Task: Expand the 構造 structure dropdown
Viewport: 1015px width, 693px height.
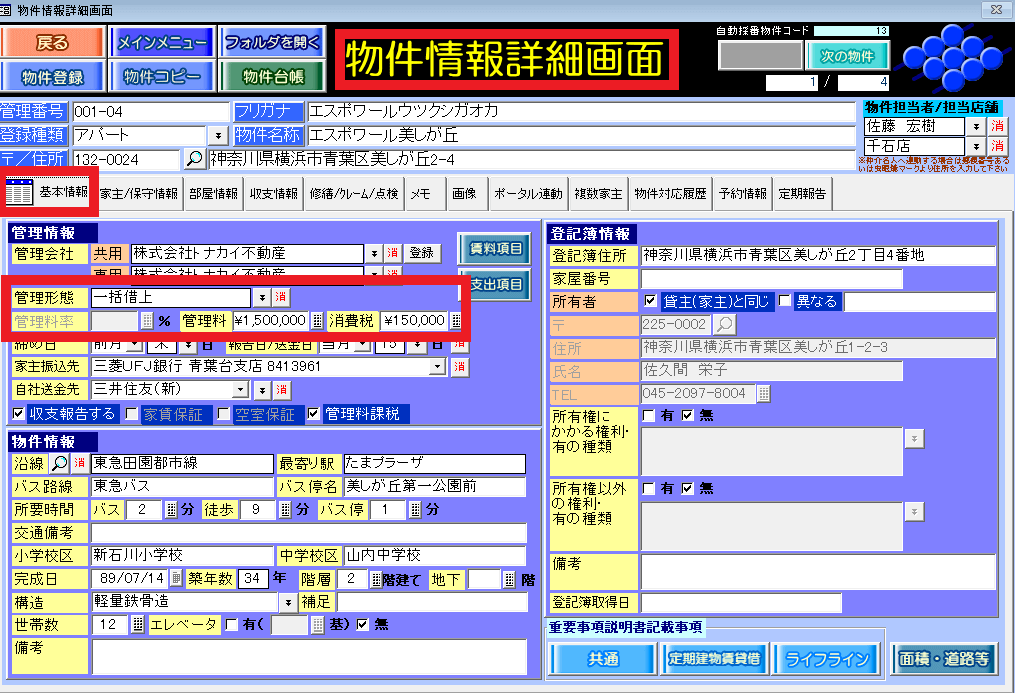Action: click(288, 602)
